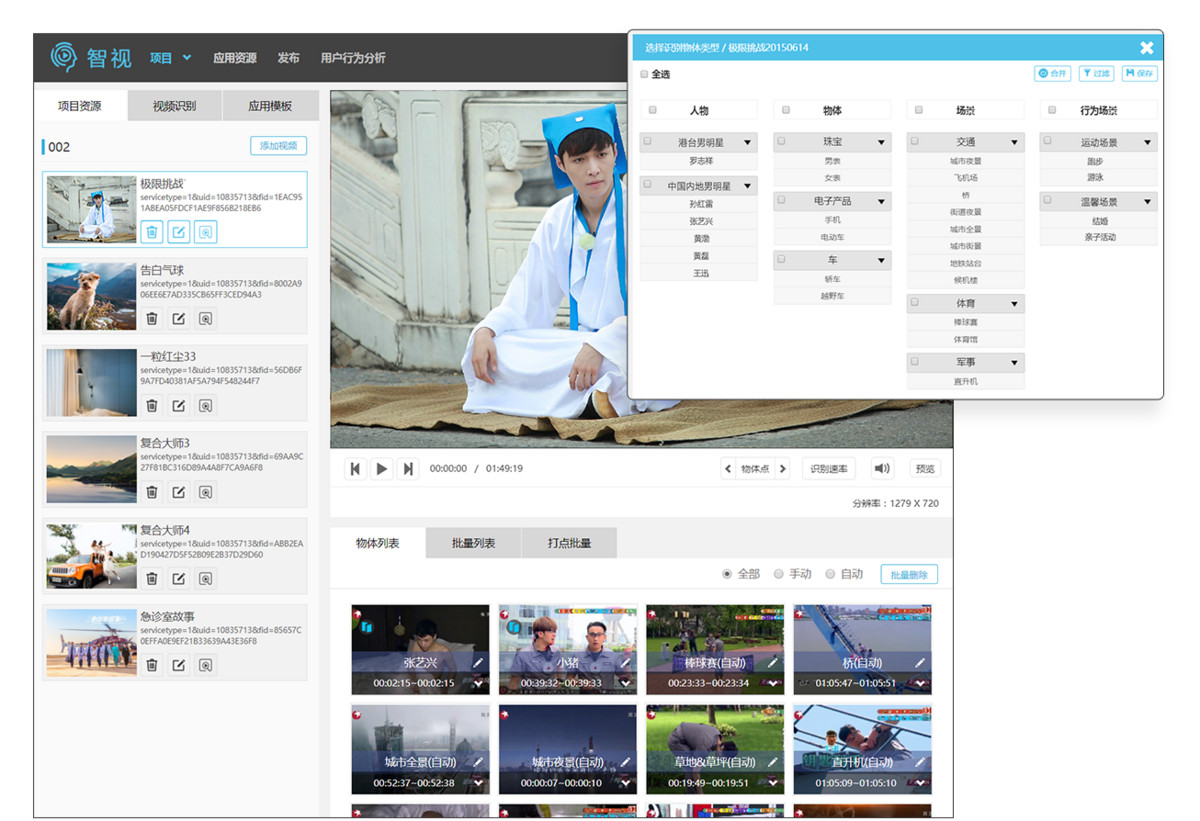Mute the video with speaker icon
Screen dimensions: 1200x821
pyautogui.click(x=881, y=469)
